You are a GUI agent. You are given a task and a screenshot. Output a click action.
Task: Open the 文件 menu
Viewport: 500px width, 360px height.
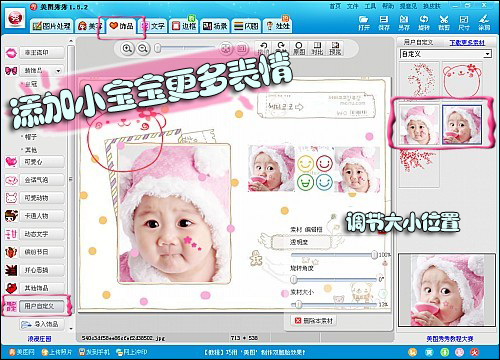coord(352,6)
